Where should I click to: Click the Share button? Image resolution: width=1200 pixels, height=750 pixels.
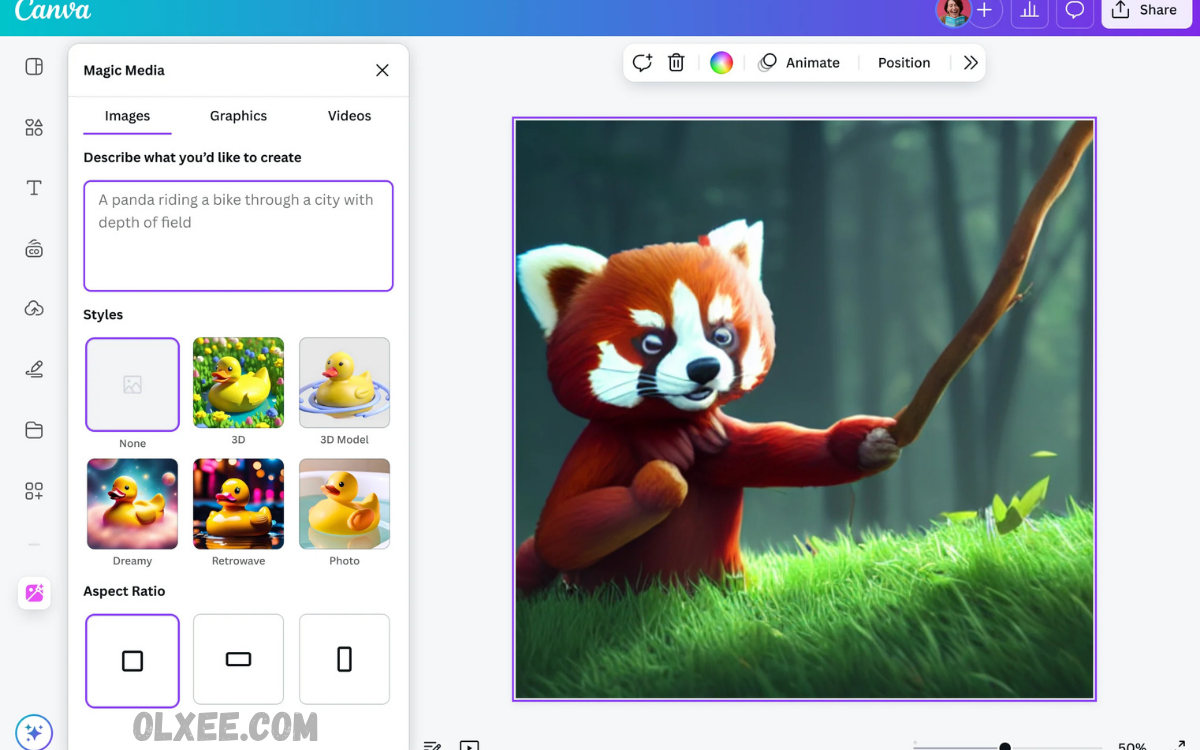coord(1146,11)
